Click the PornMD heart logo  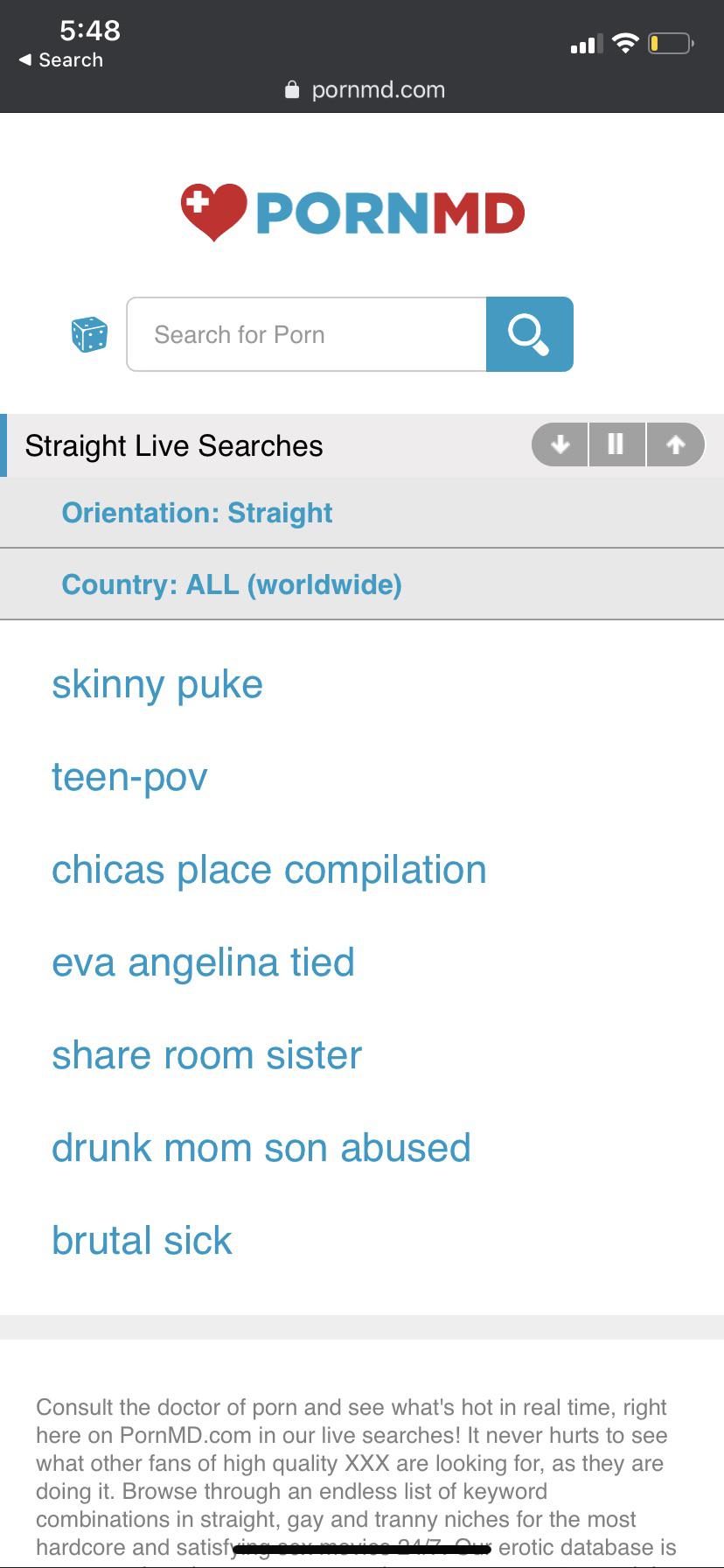click(212, 212)
